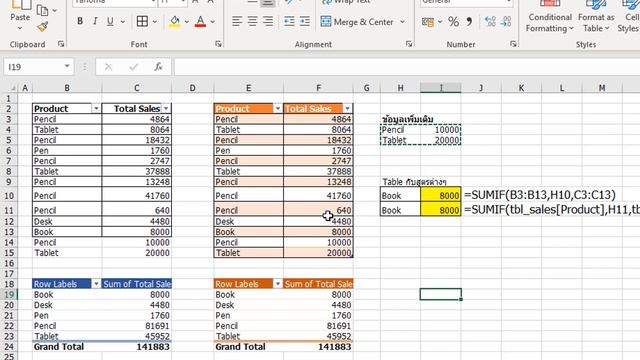This screenshot has height=360, width=640.
Task: Click the Enter checkmark in formula bar
Action: click(133, 67)
